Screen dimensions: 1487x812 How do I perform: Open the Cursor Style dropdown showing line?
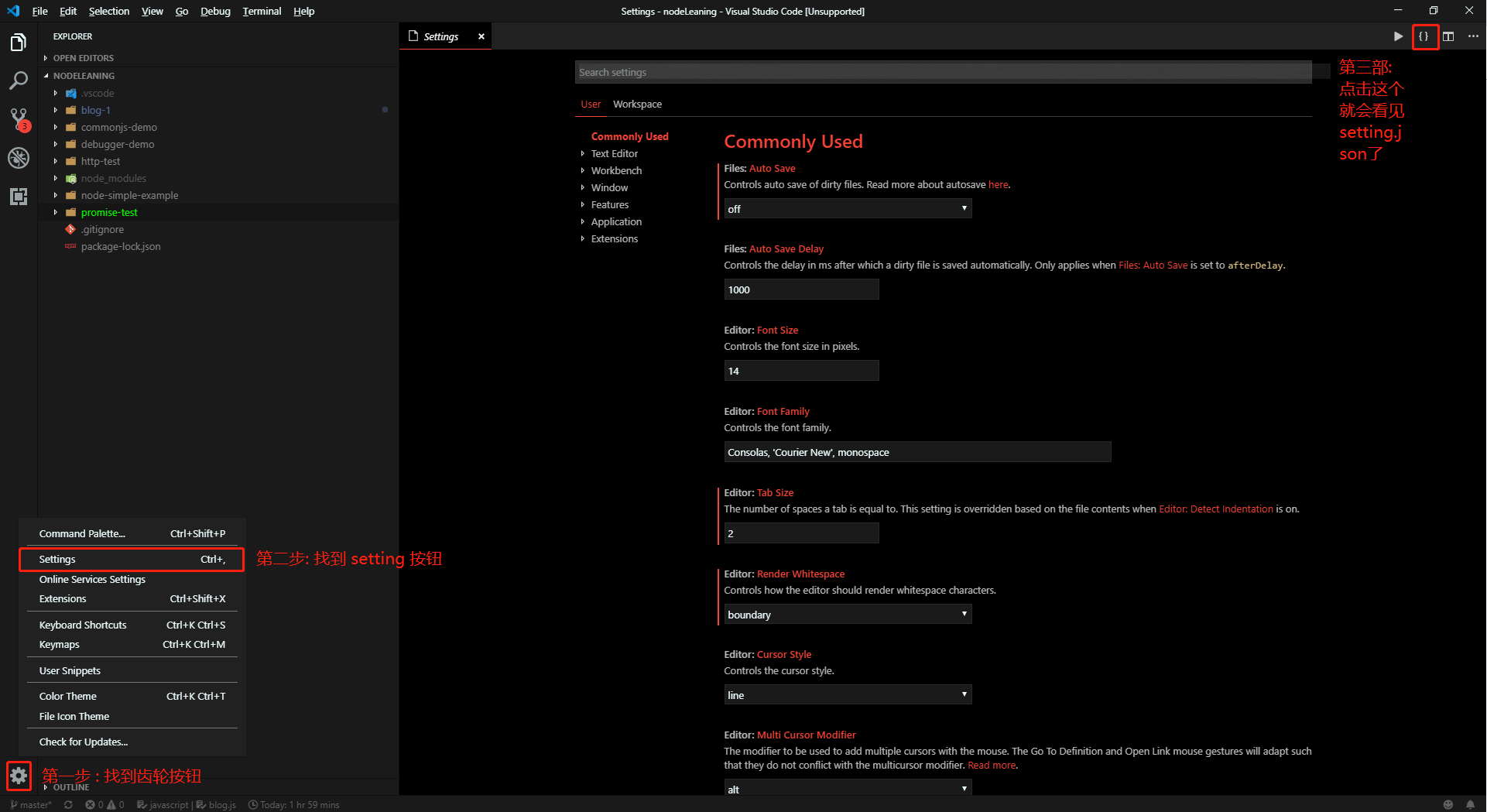point(848,695)
